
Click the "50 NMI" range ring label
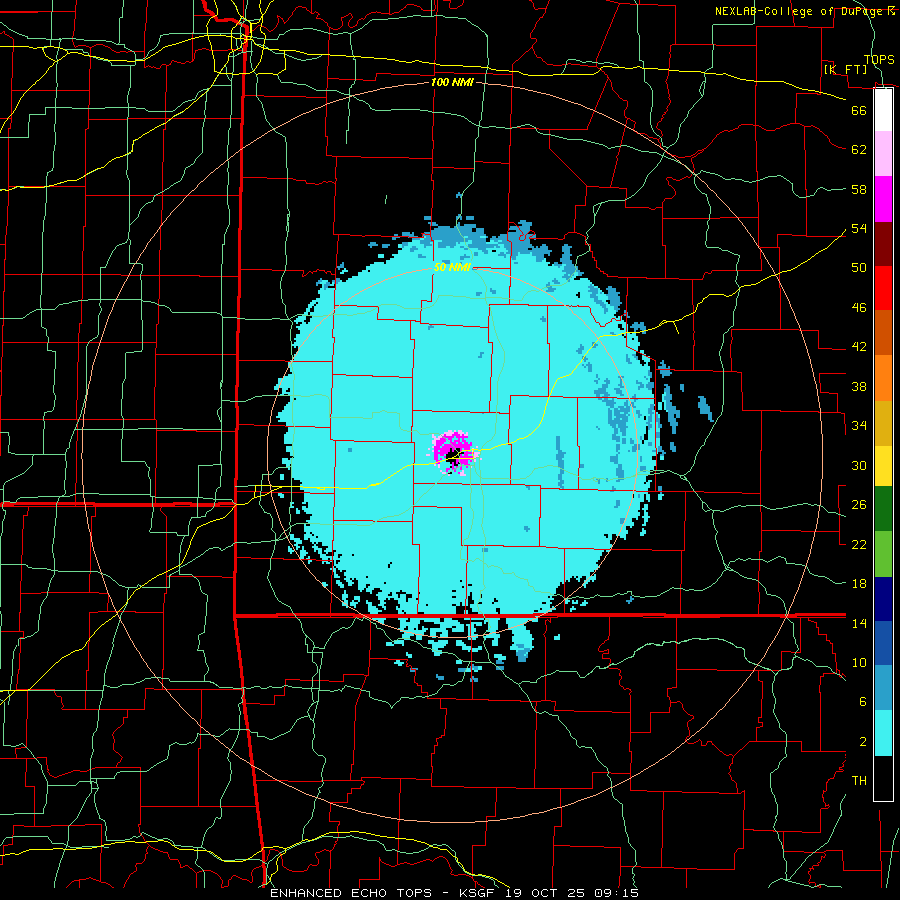click(x=452, y=267)
